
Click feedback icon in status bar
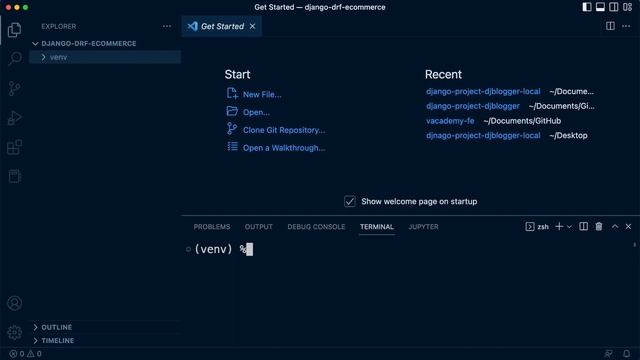click(x=609, y=353)
